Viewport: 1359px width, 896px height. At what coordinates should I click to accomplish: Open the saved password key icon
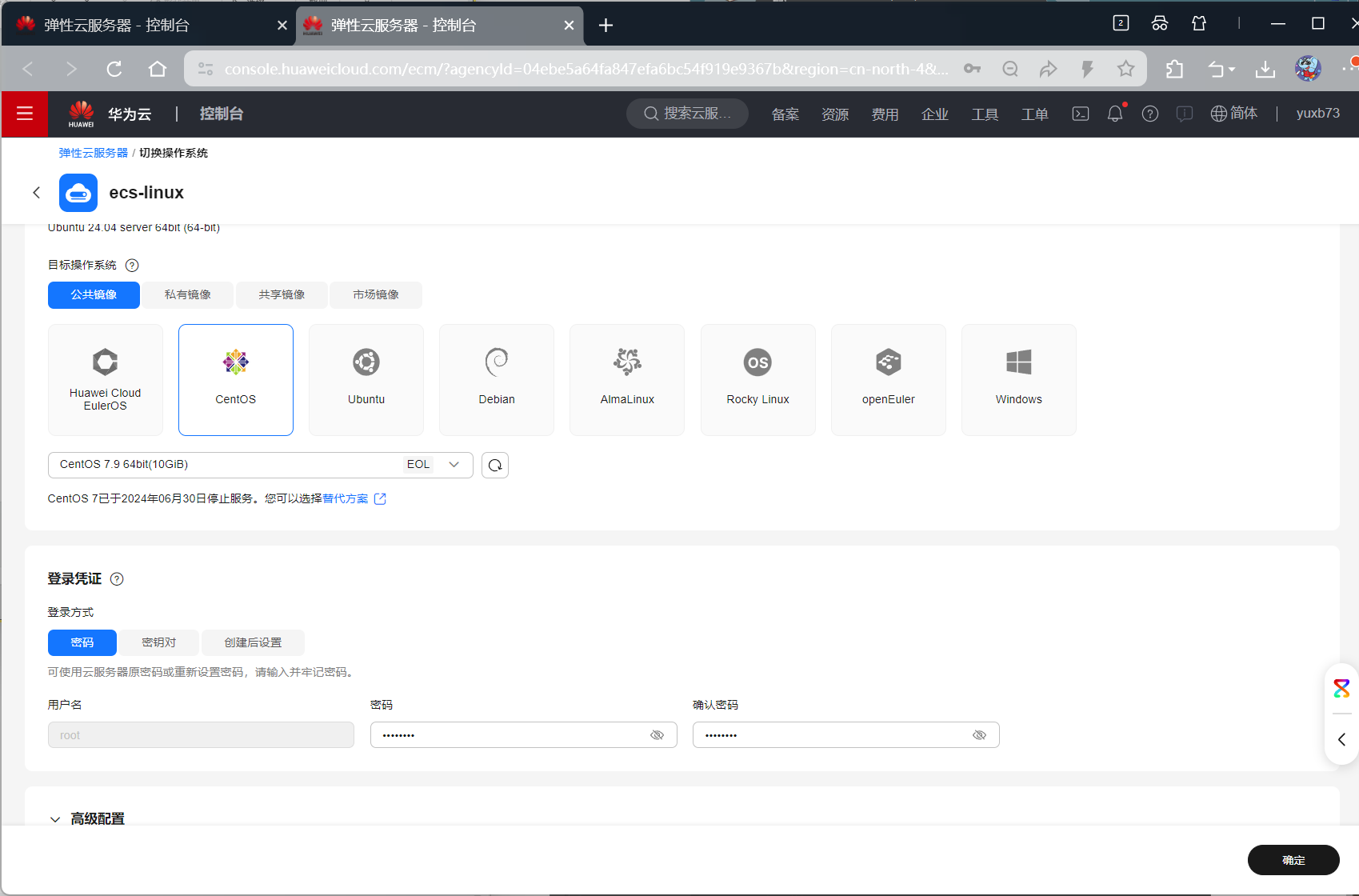click(972, 69)
